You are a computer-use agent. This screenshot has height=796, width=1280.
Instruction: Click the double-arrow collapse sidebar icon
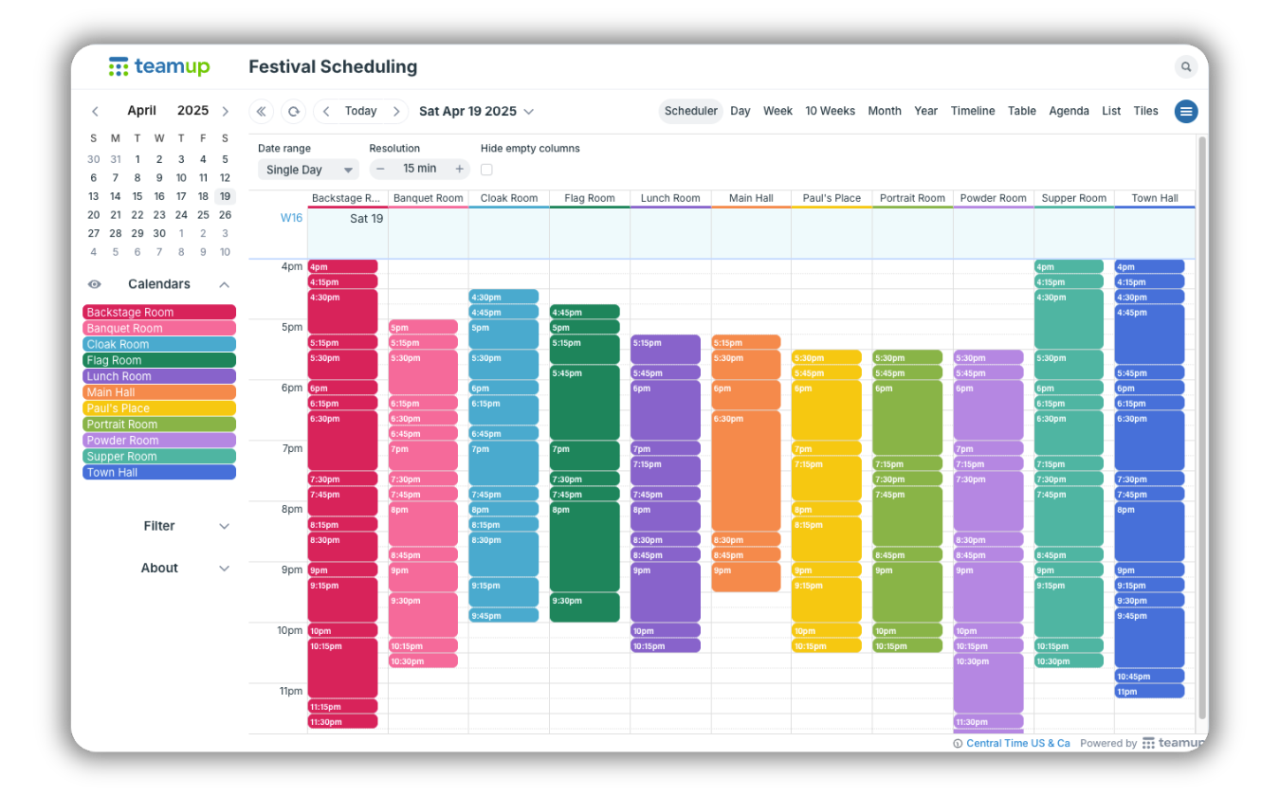tap(262, 111)
